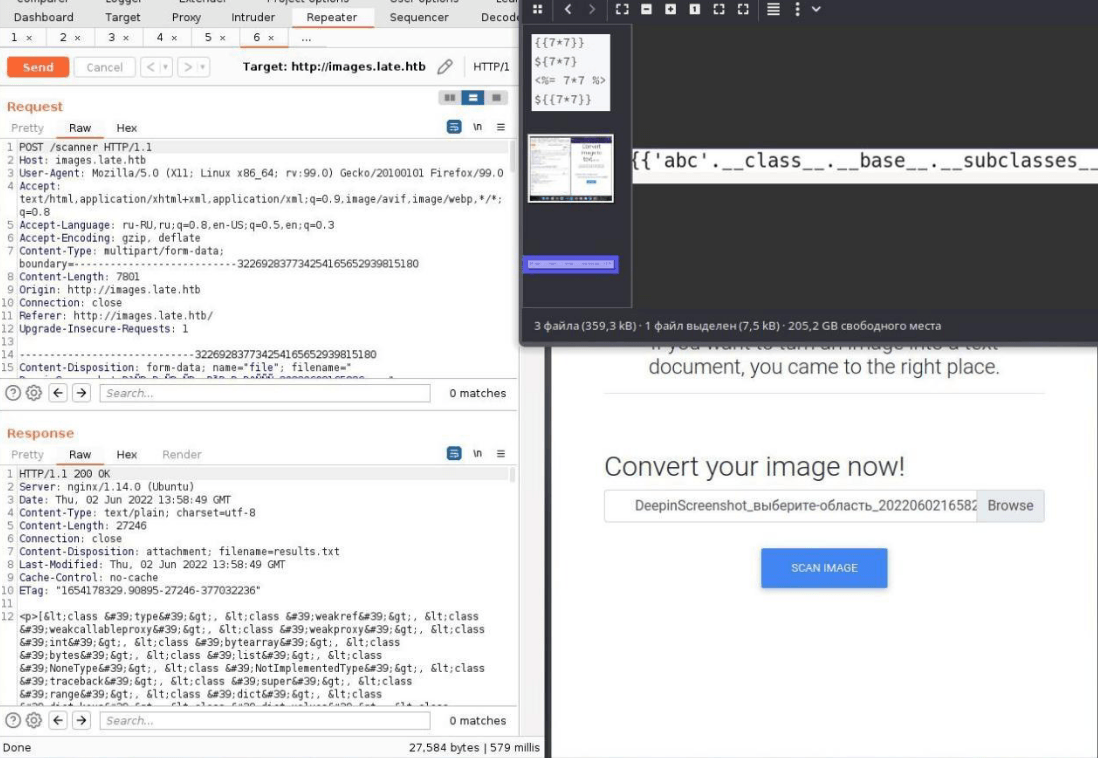Expand the chevron menu in image viewer
The height and width of the screenshot is (758, 1098).
pos(816,9)
